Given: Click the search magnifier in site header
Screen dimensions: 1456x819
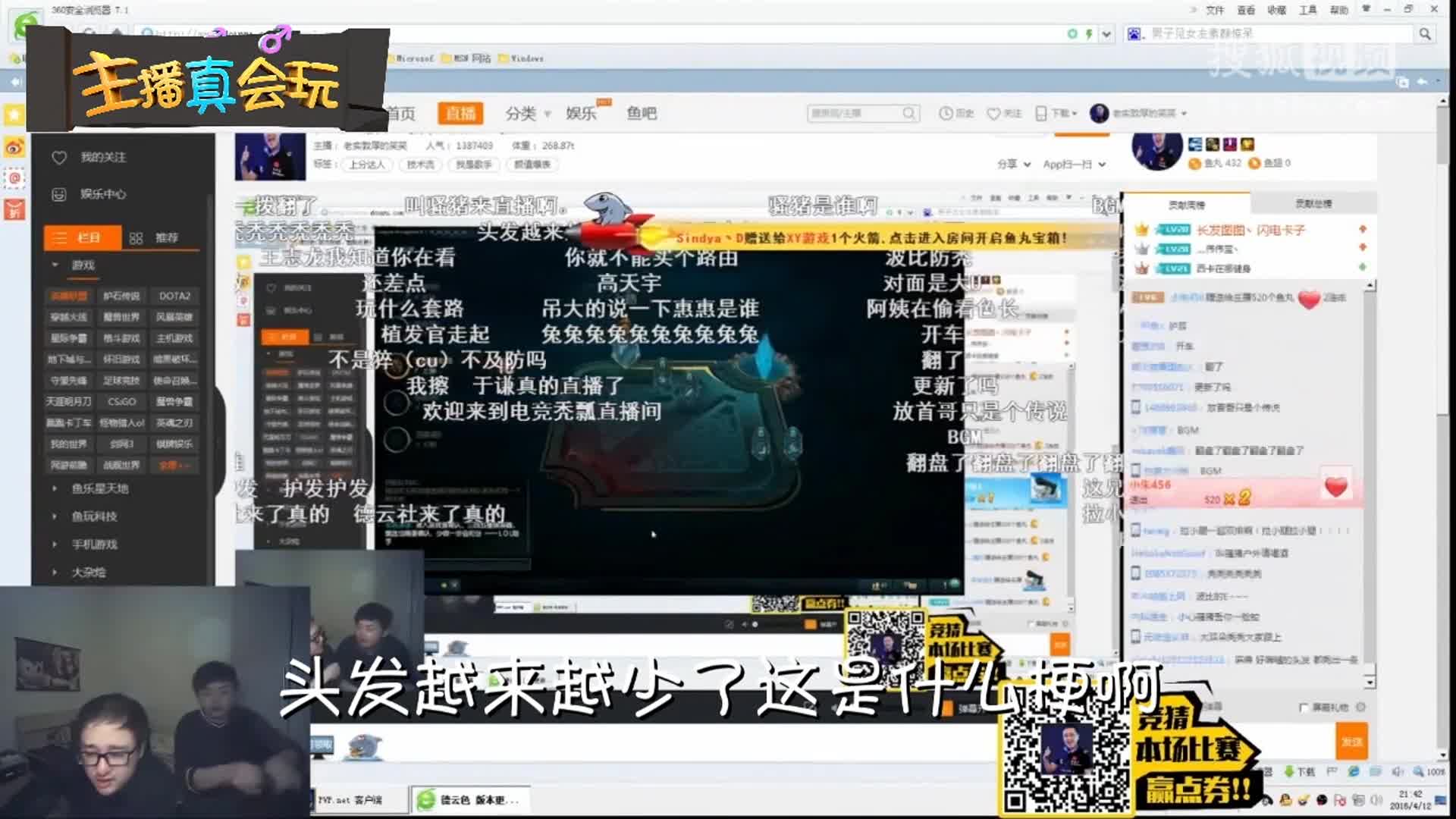Looking at the screenshot, I should tap(908, 114).
